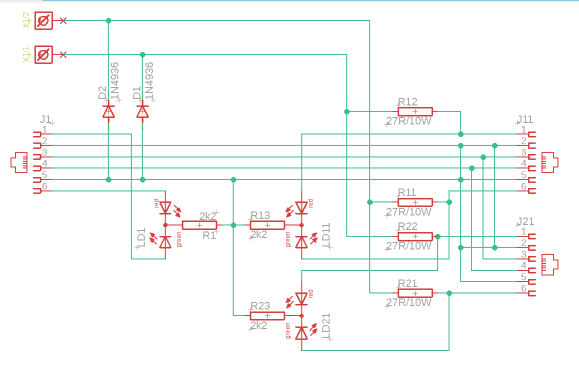Click the D2 diode symbol
Viewport: 579px width, 377px height.
click(108, 112)
